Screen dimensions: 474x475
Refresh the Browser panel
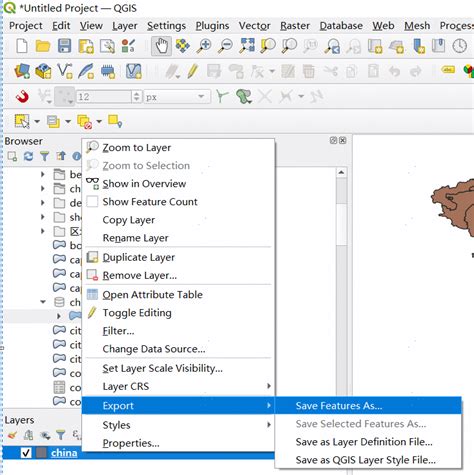[x=28, y=156]
